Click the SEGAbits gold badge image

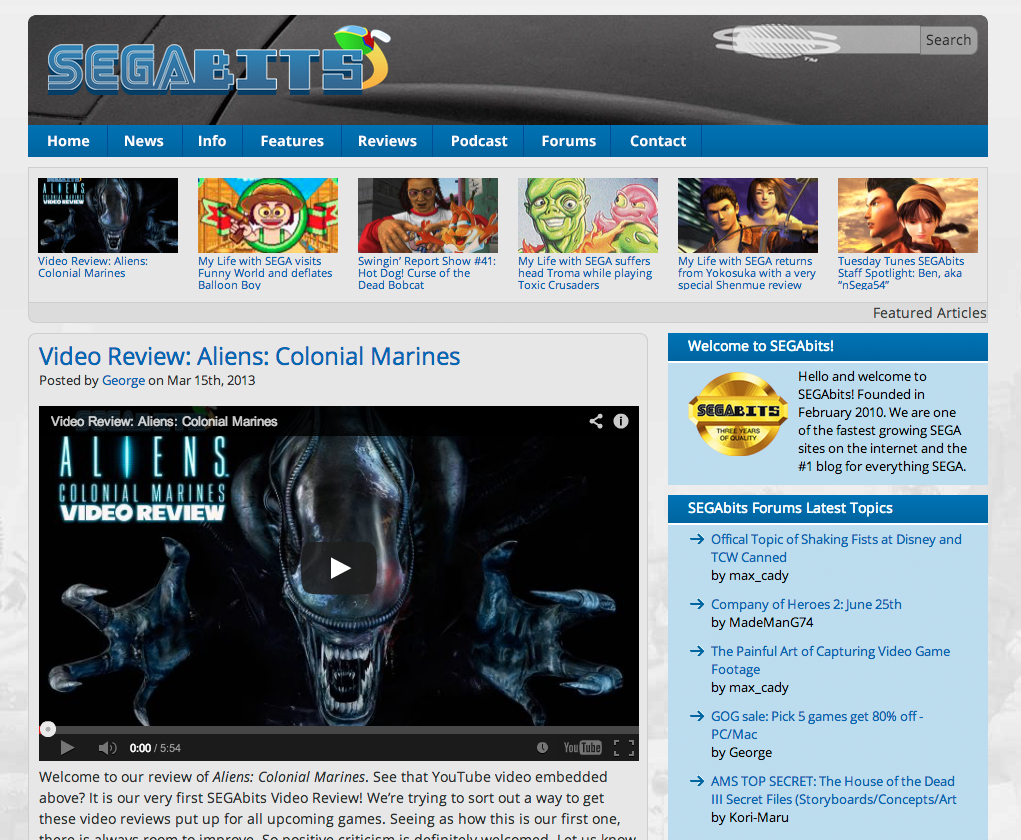738,413
